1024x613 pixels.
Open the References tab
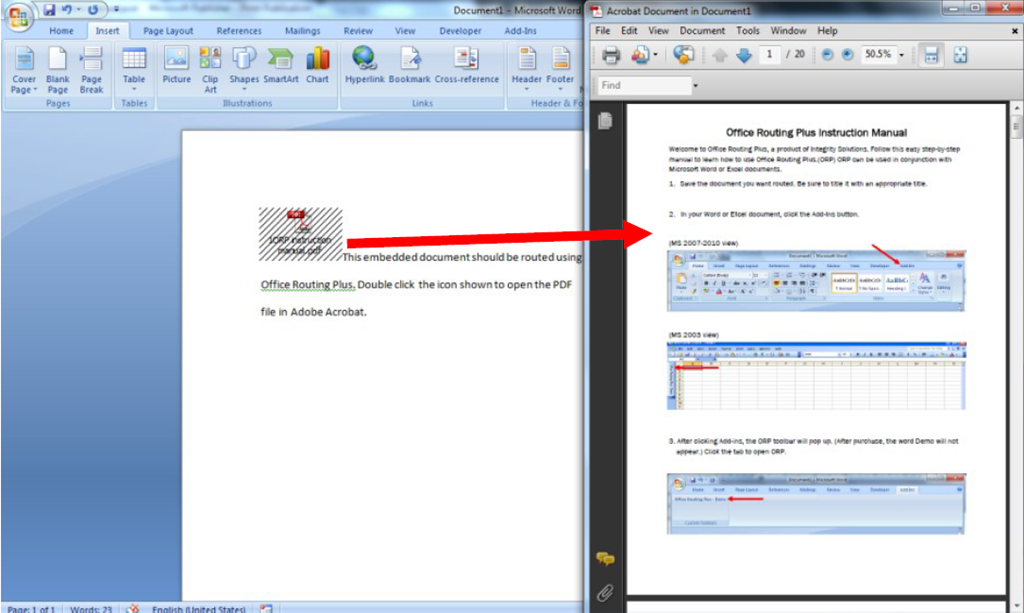click(239, 31)
